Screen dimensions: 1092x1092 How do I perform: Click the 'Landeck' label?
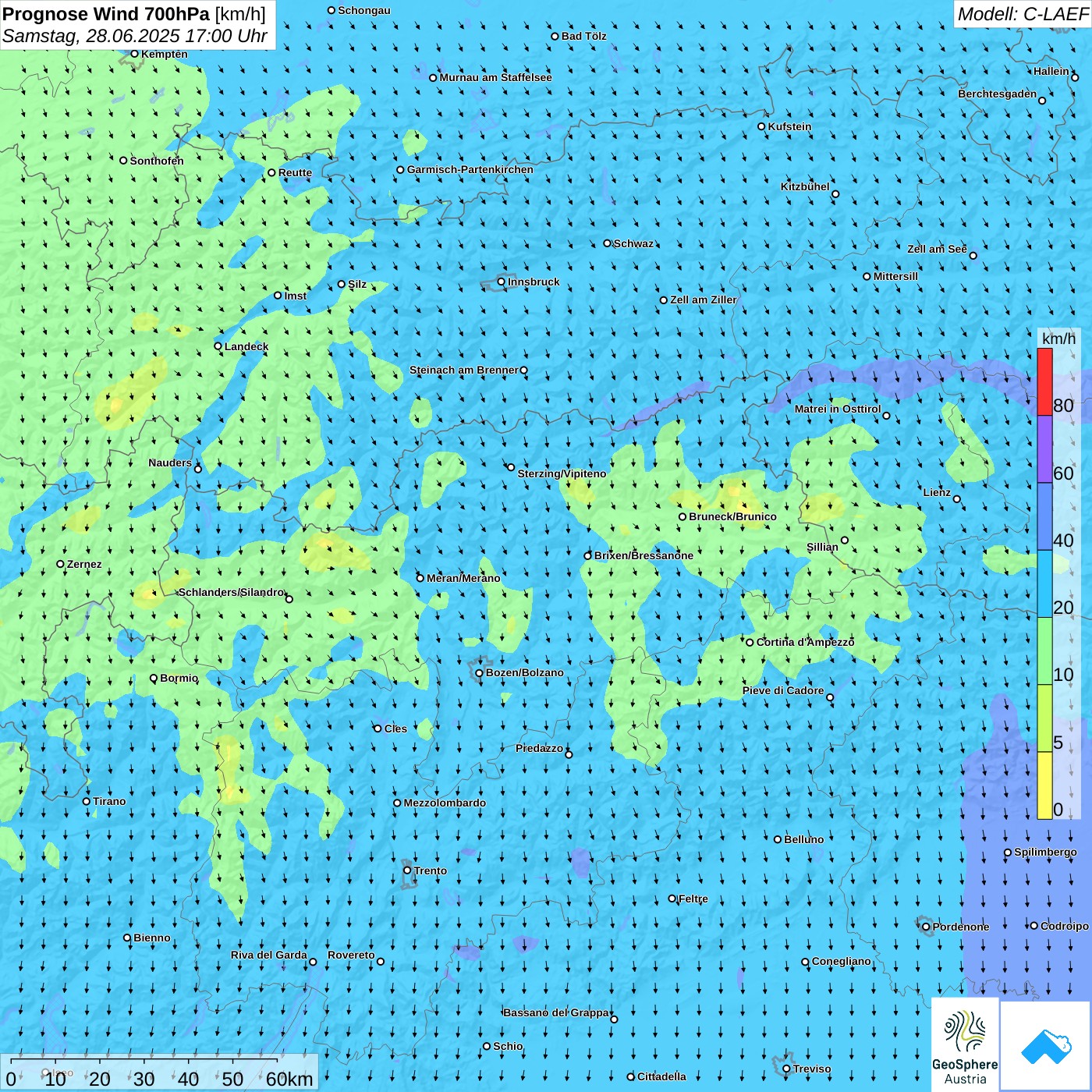click(246, 346)
